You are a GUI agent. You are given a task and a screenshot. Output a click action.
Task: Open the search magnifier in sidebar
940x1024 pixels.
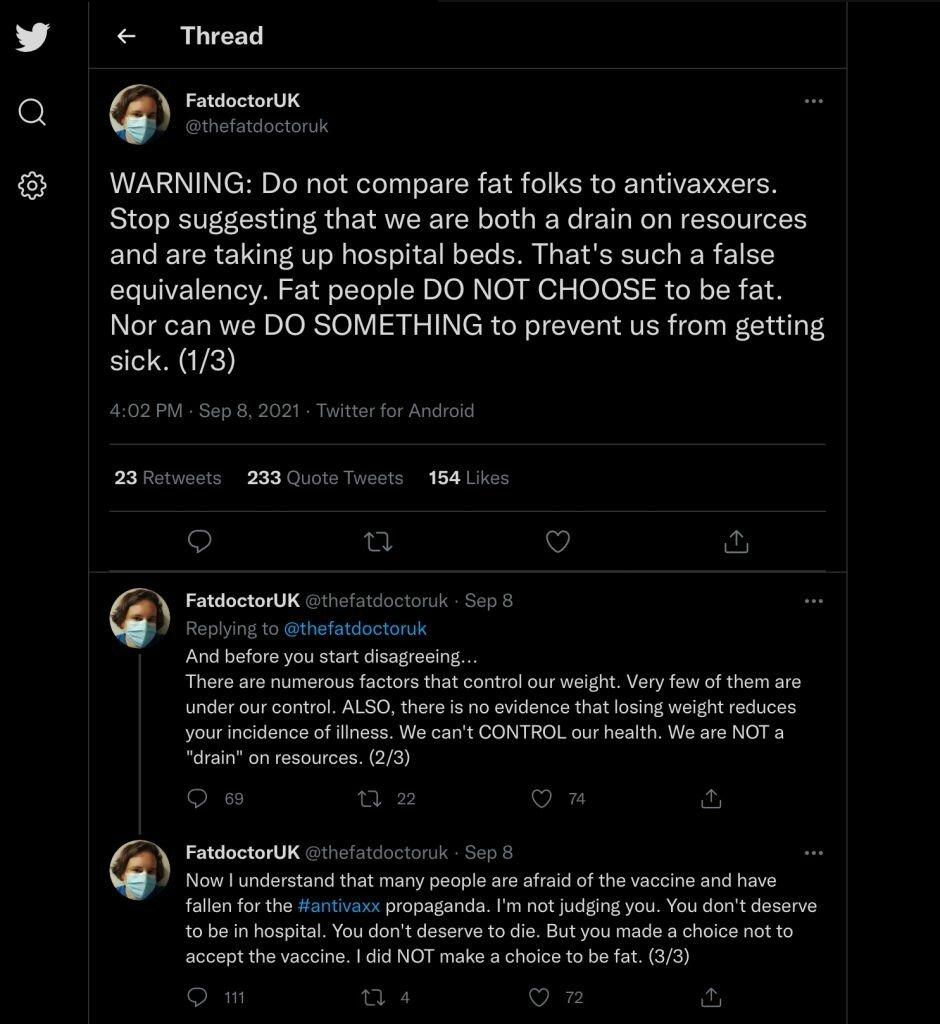click(32, 112)
